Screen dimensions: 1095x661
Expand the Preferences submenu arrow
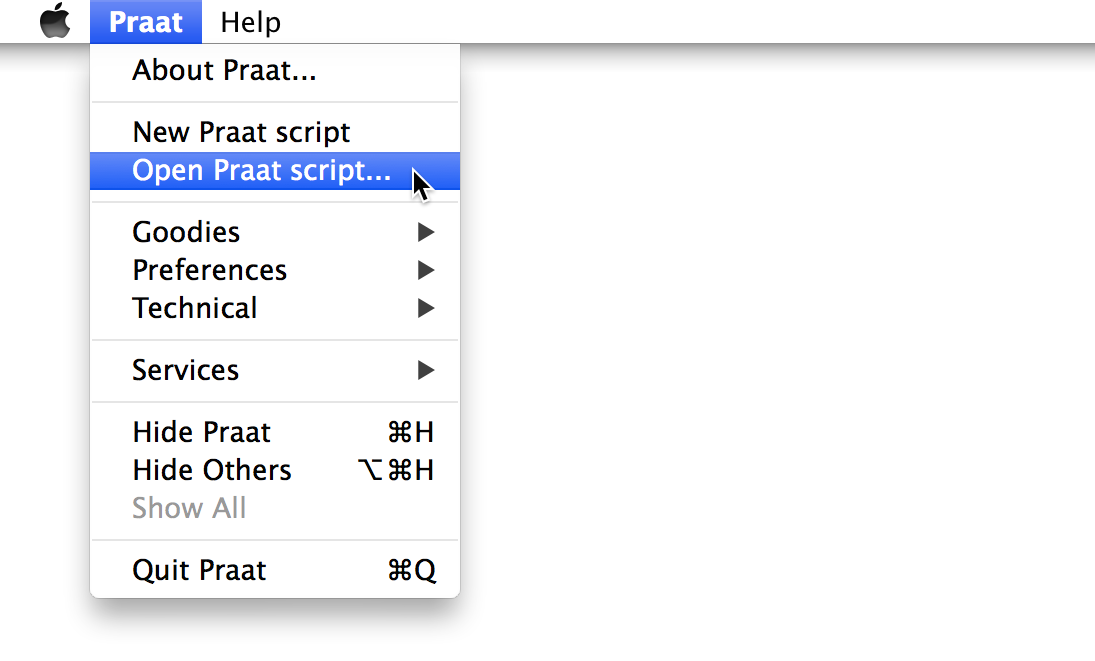426,270
